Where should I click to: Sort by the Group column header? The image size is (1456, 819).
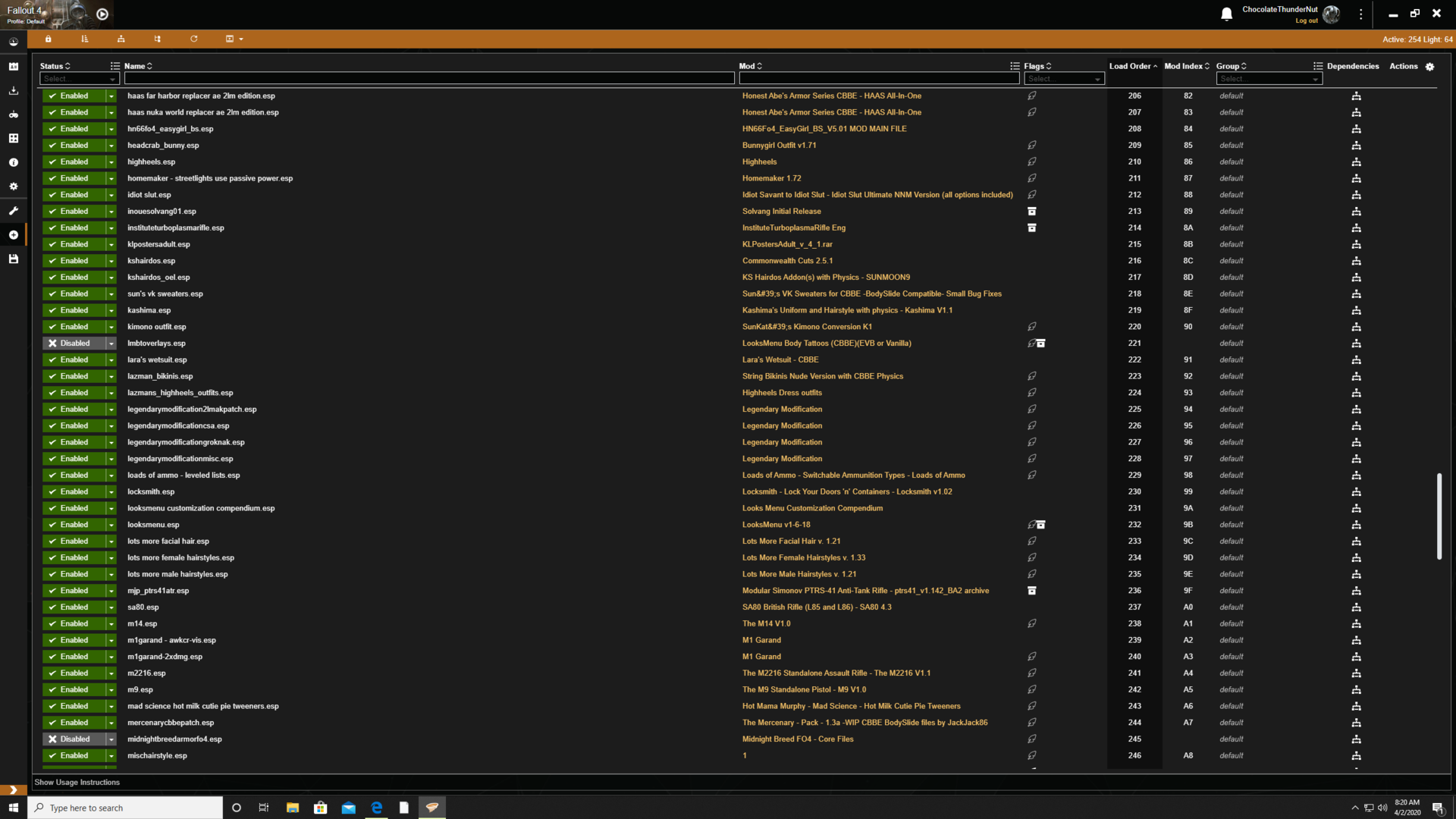1231,66
